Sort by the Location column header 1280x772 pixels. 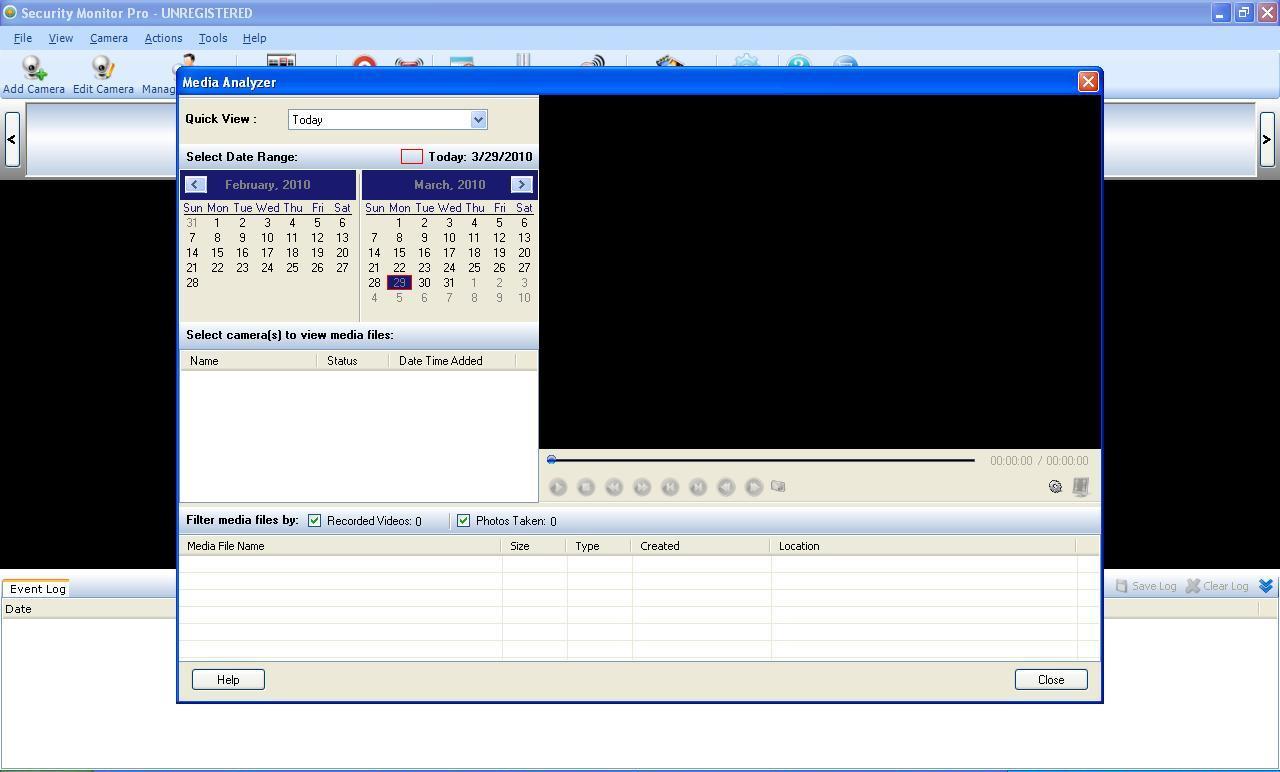point(923,546)
